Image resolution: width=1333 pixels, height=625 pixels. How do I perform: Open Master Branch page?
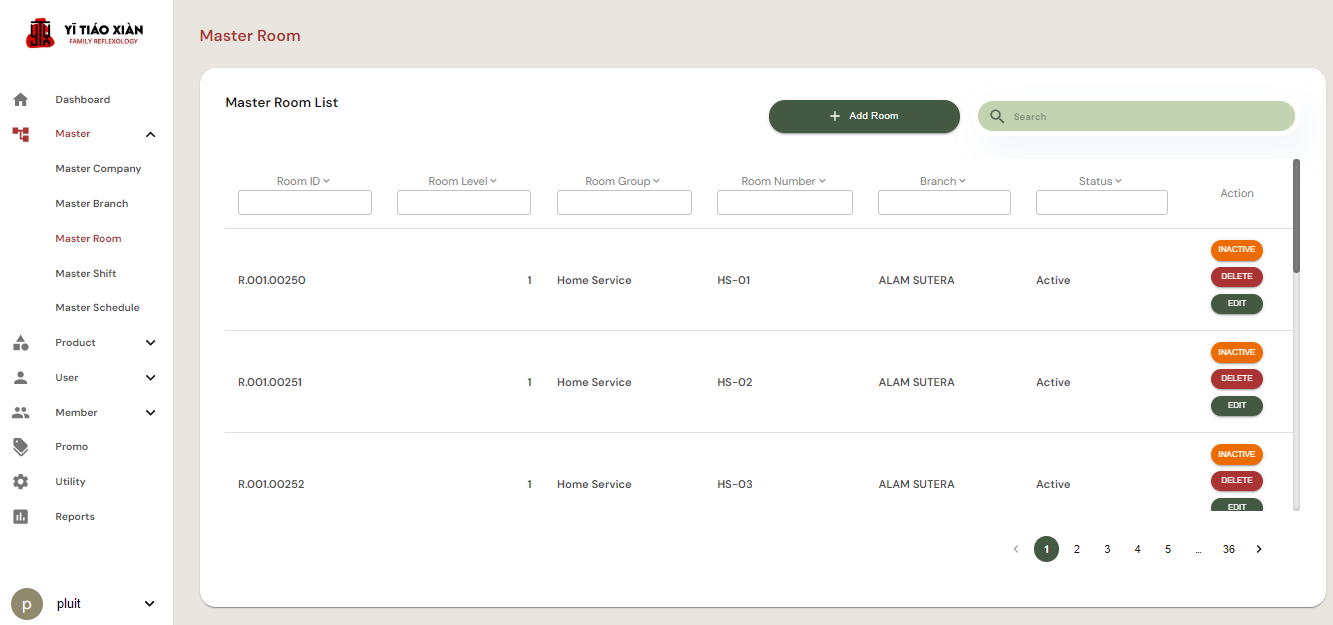(92, 204)
